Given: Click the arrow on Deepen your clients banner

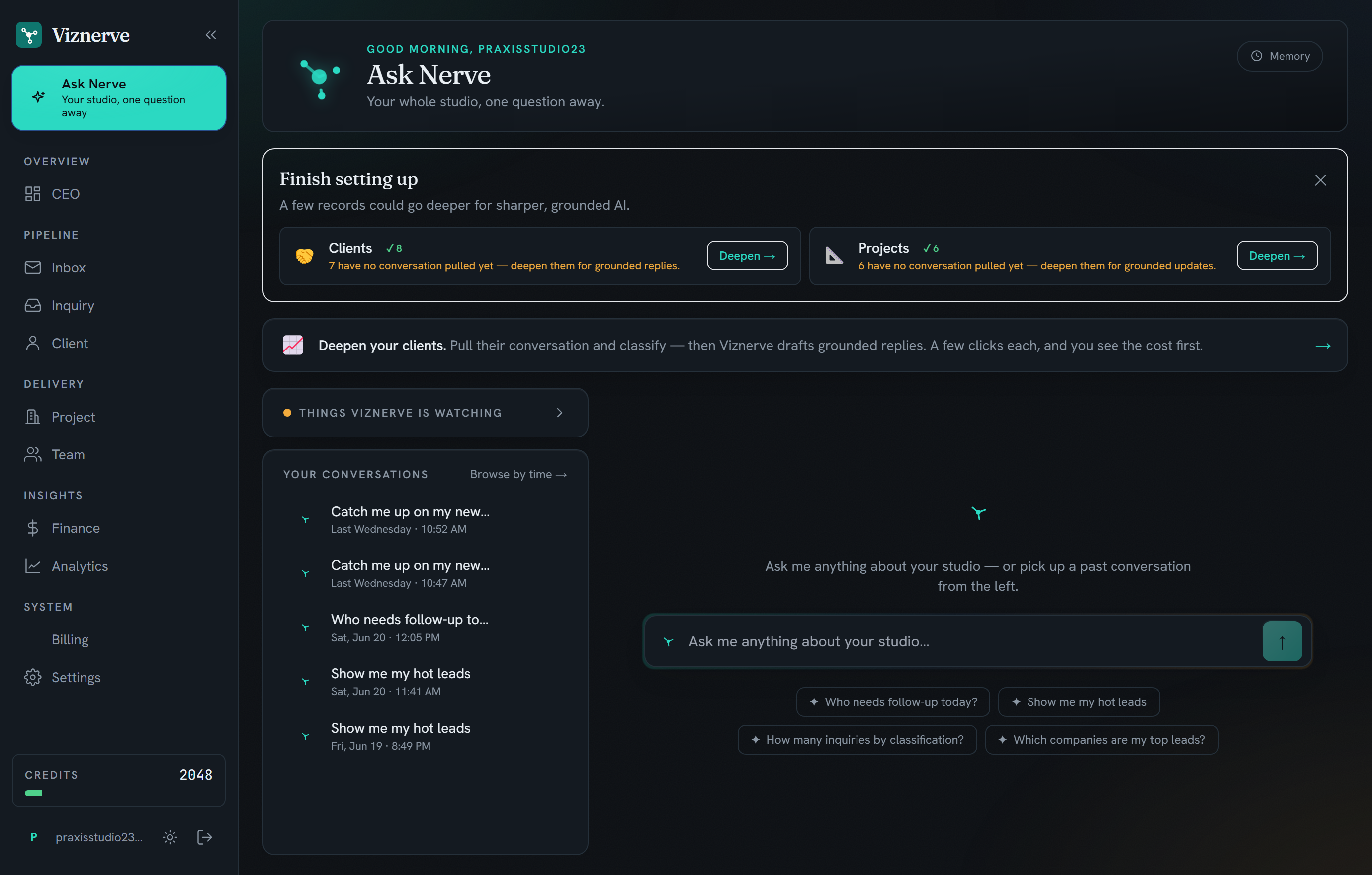Looking at the screenshot, I should coord(1322,346).
